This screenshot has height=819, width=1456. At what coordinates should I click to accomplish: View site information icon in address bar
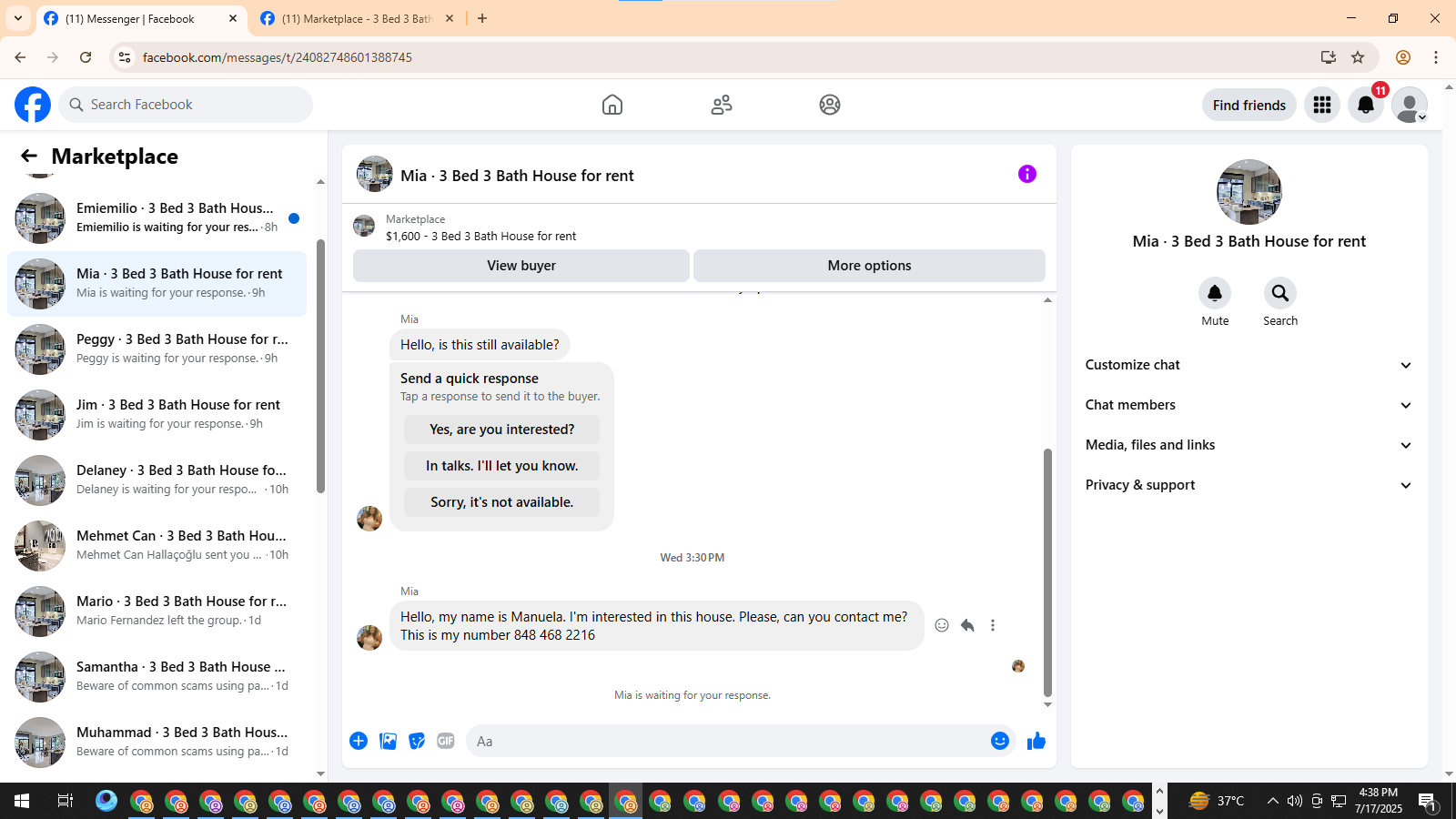coord(125,57)
